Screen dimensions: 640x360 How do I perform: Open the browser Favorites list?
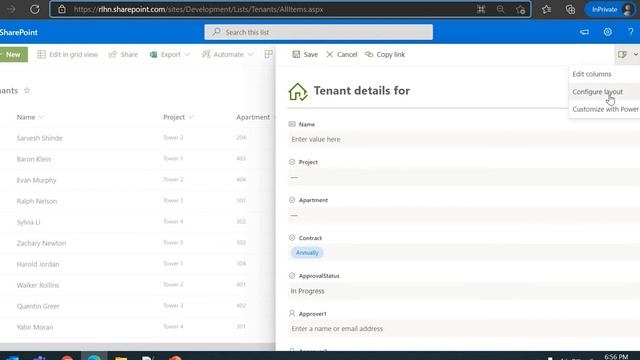pyautogui.click(x=547, y=9)
